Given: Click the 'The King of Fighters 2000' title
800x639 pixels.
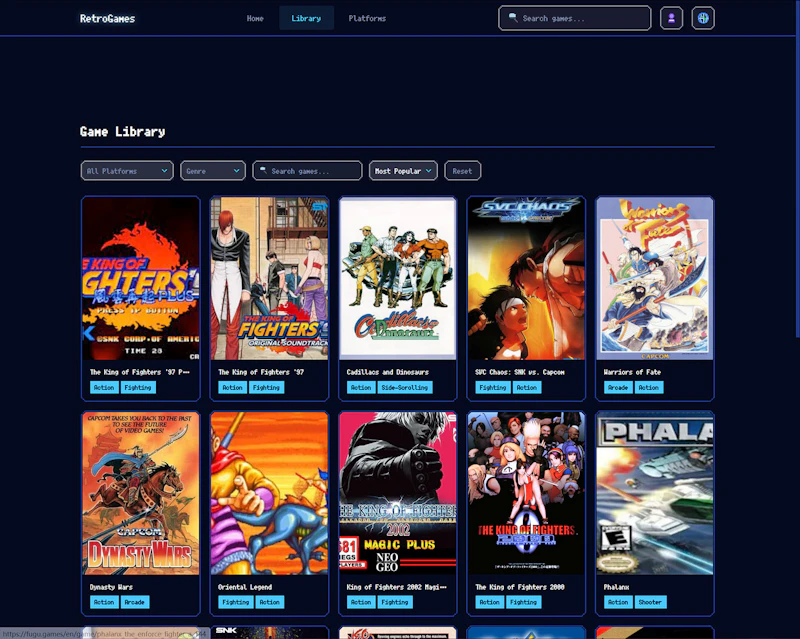Looking at the screenshot, I should (x=520, y=587).
